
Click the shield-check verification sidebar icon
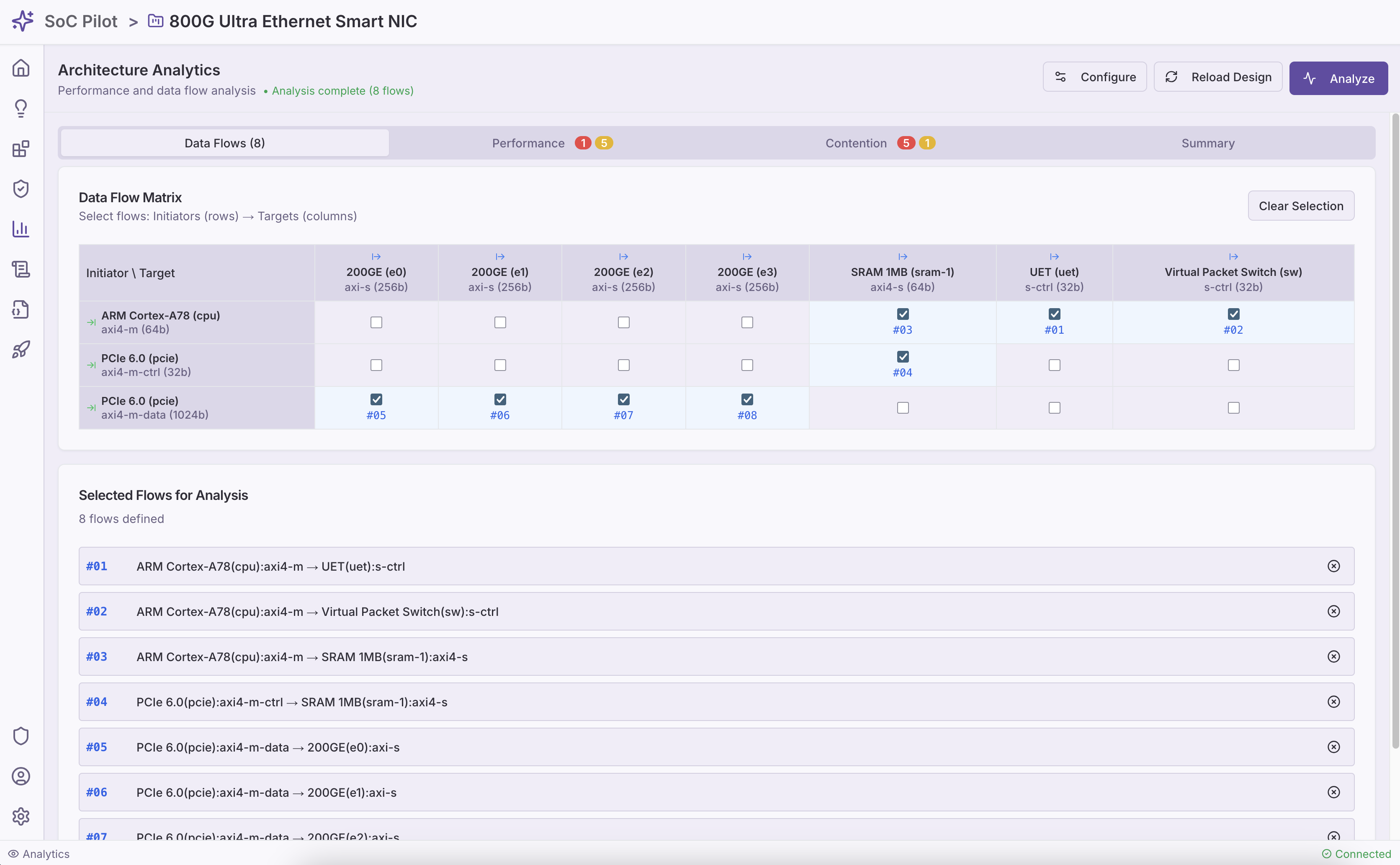point(21,189)
